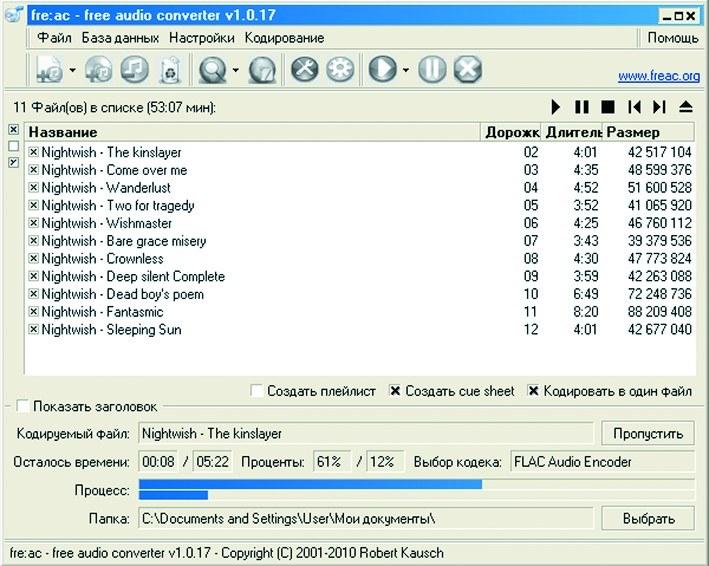Skip to previous track in the joblist player

click(x=634, y=107)
